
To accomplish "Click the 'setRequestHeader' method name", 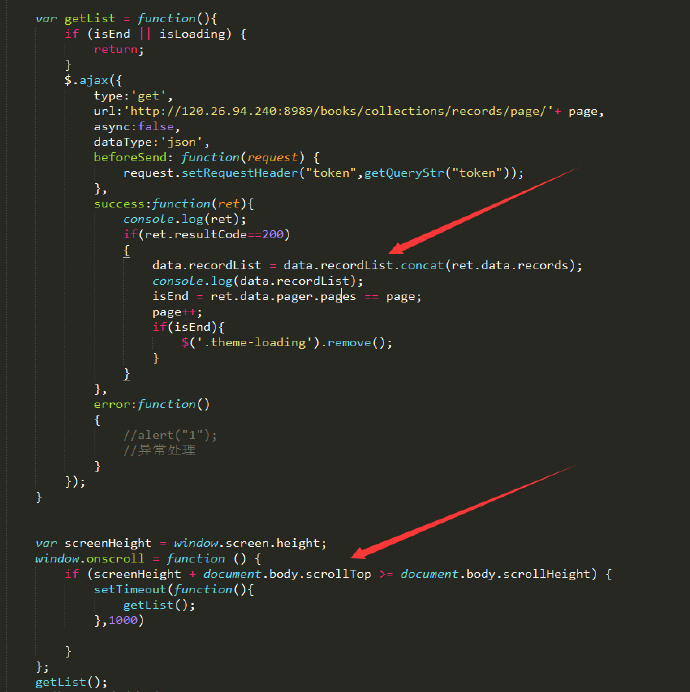I will [x=240, y=173].
